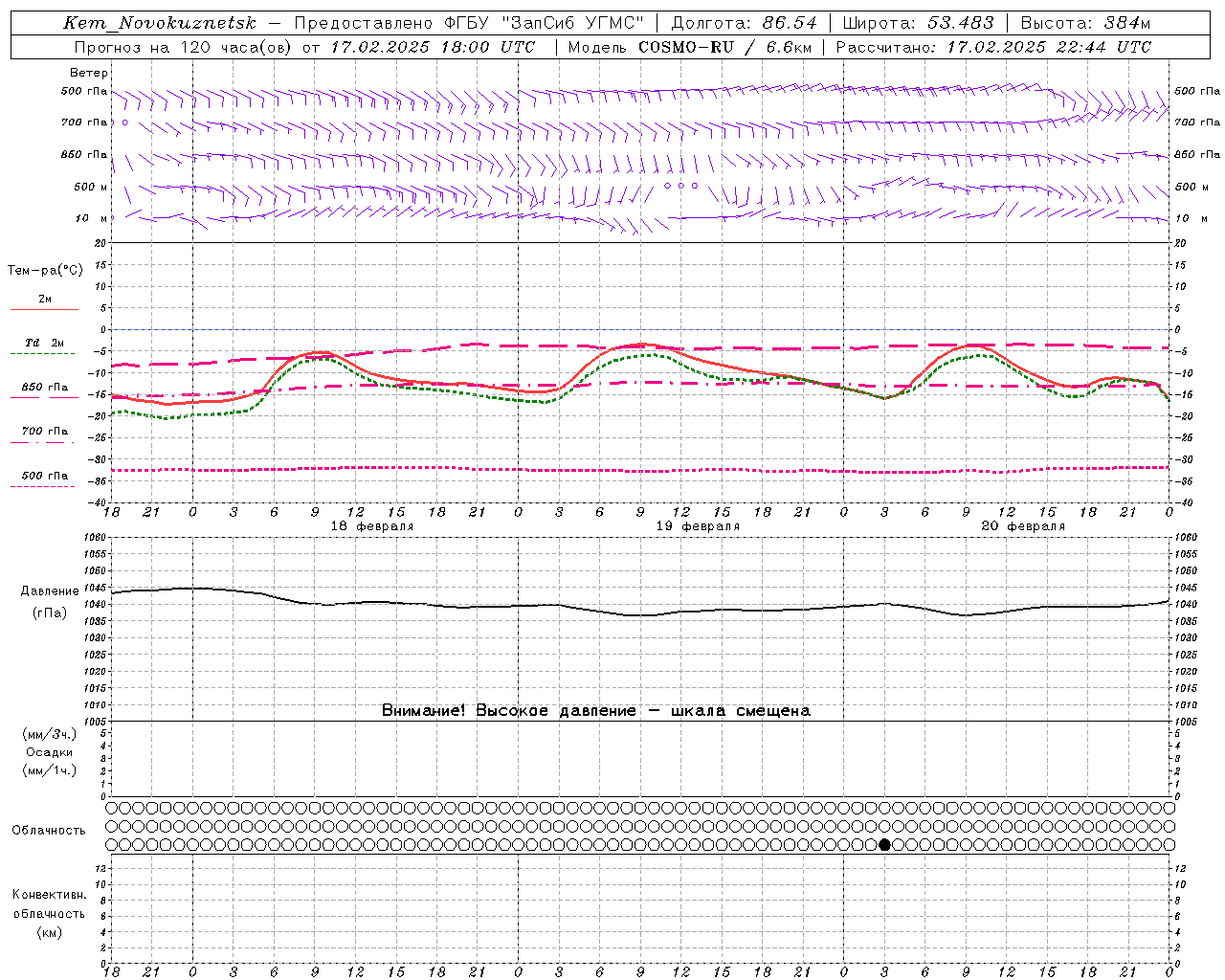Click the Td 2м dew point legend entry
This screenshot has height=980, width=1225.
coord(44,343)
